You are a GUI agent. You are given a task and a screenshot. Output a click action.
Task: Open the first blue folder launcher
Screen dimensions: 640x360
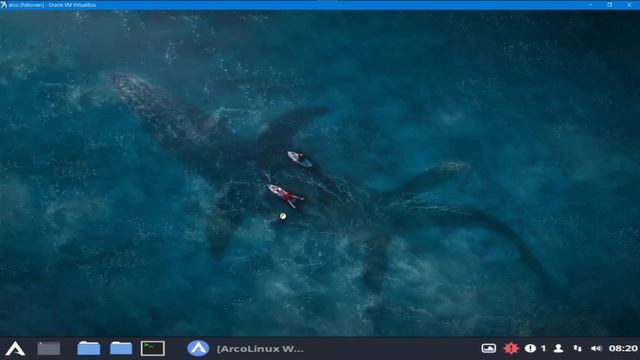click(x=89, y=349)
